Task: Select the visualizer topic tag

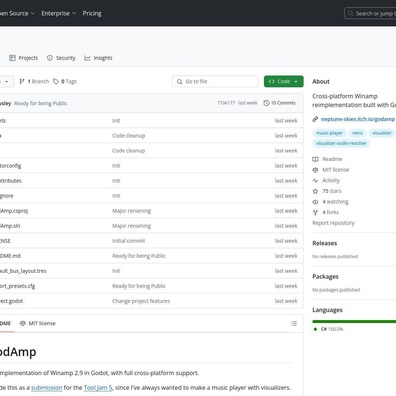Action: [x=382, y=133]
